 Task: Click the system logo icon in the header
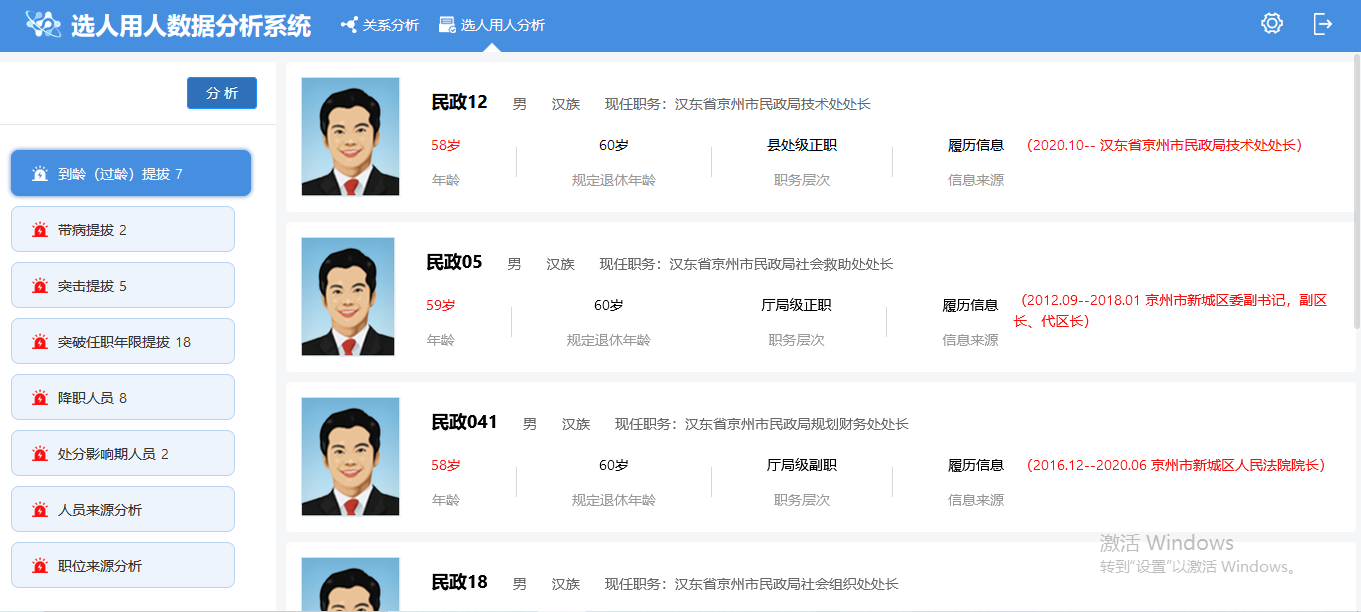[x=43, y=24]
